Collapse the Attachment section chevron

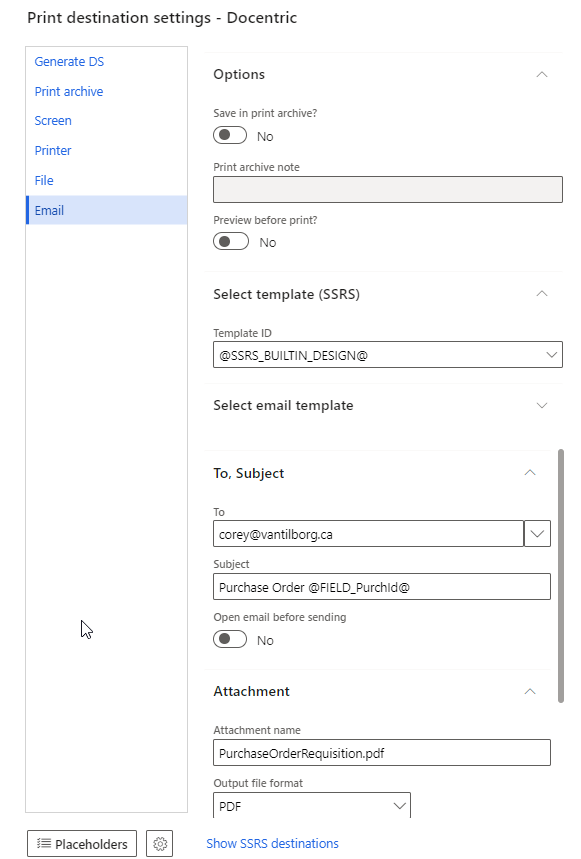pos(530,691)
